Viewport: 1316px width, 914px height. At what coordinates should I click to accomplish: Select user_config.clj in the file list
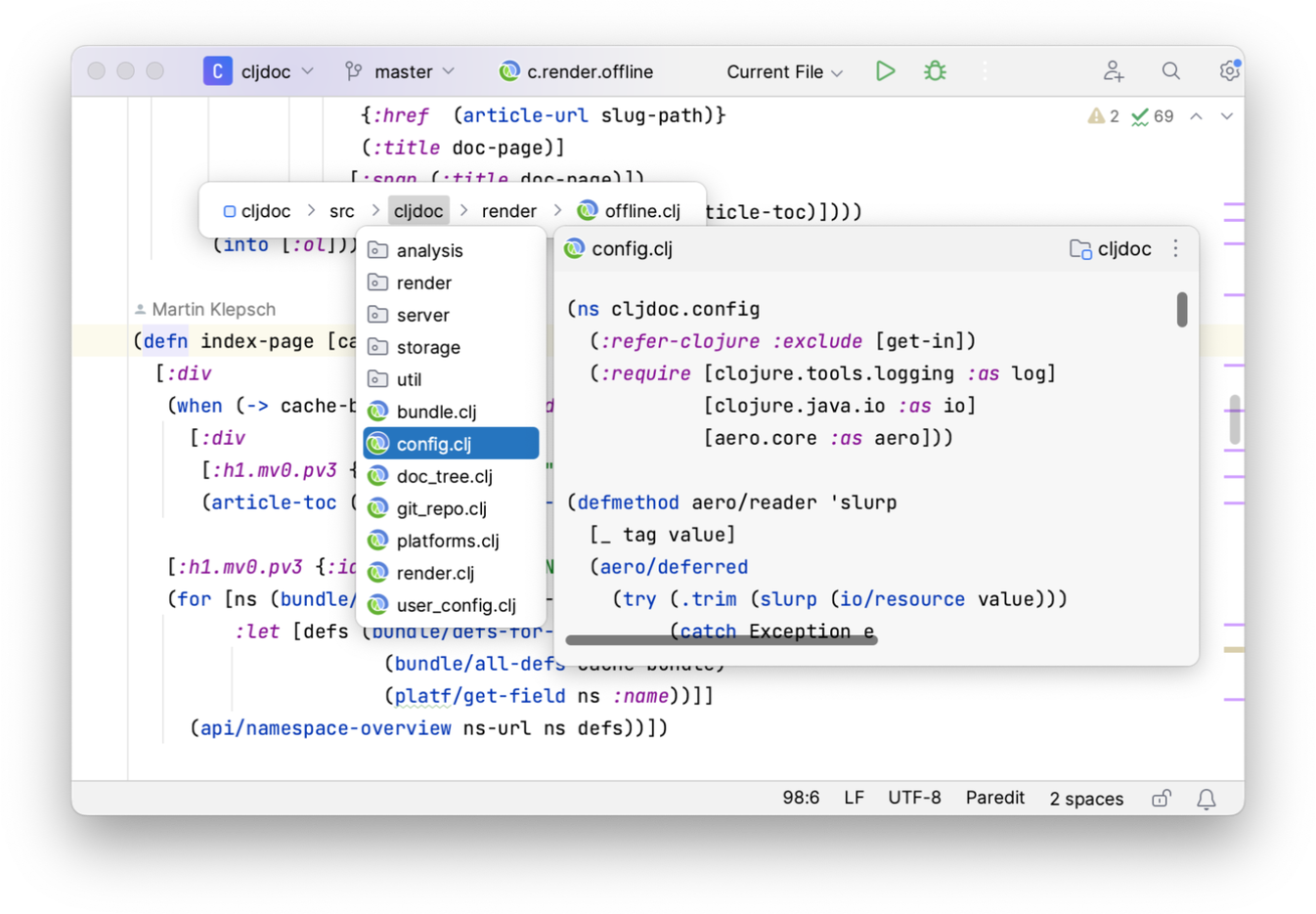[451, 605]
